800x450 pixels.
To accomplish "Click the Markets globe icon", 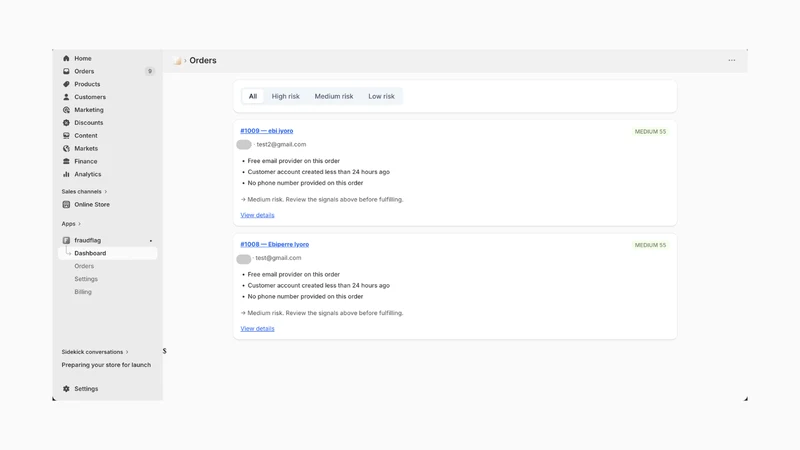I will [66, 148].
